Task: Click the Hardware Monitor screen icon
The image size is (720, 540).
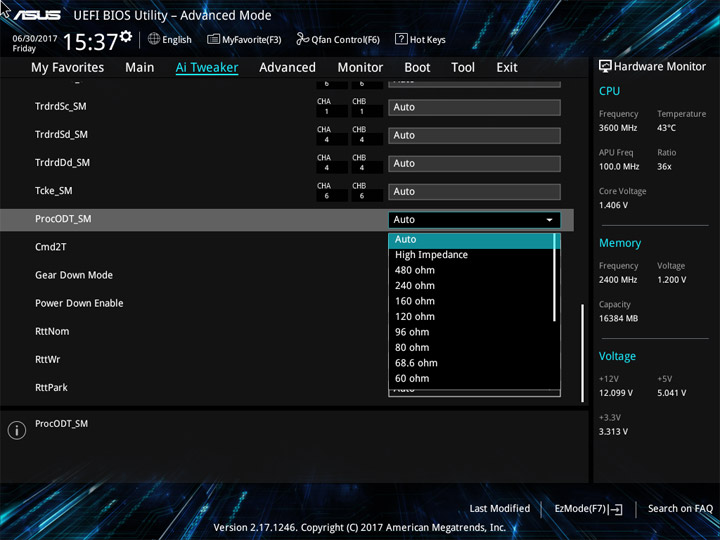Action: [605, 66]
